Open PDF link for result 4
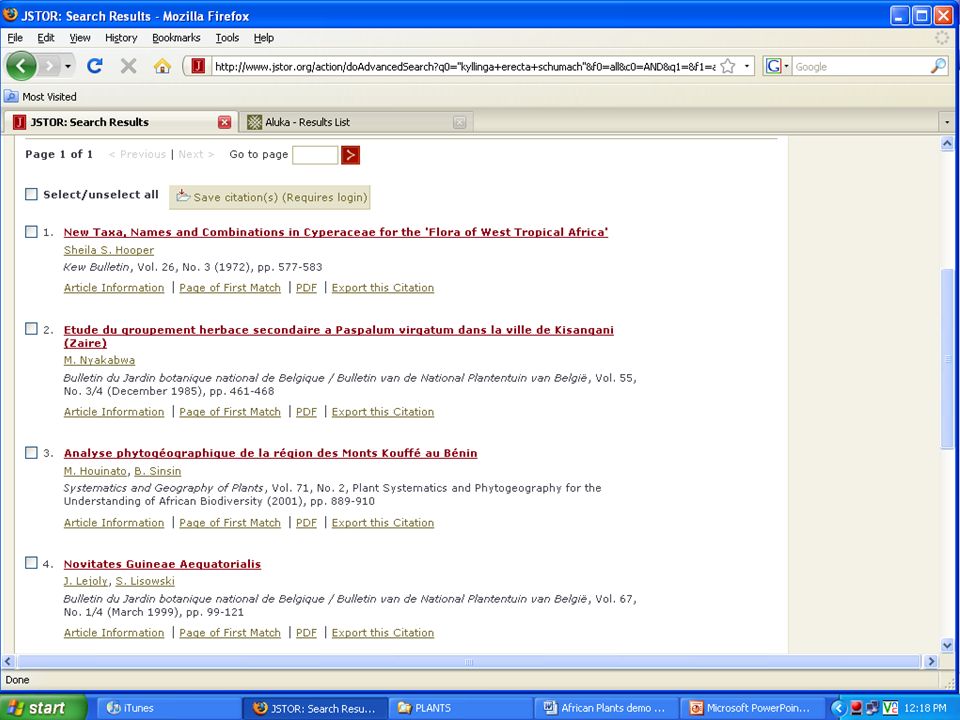 (306, 633)
